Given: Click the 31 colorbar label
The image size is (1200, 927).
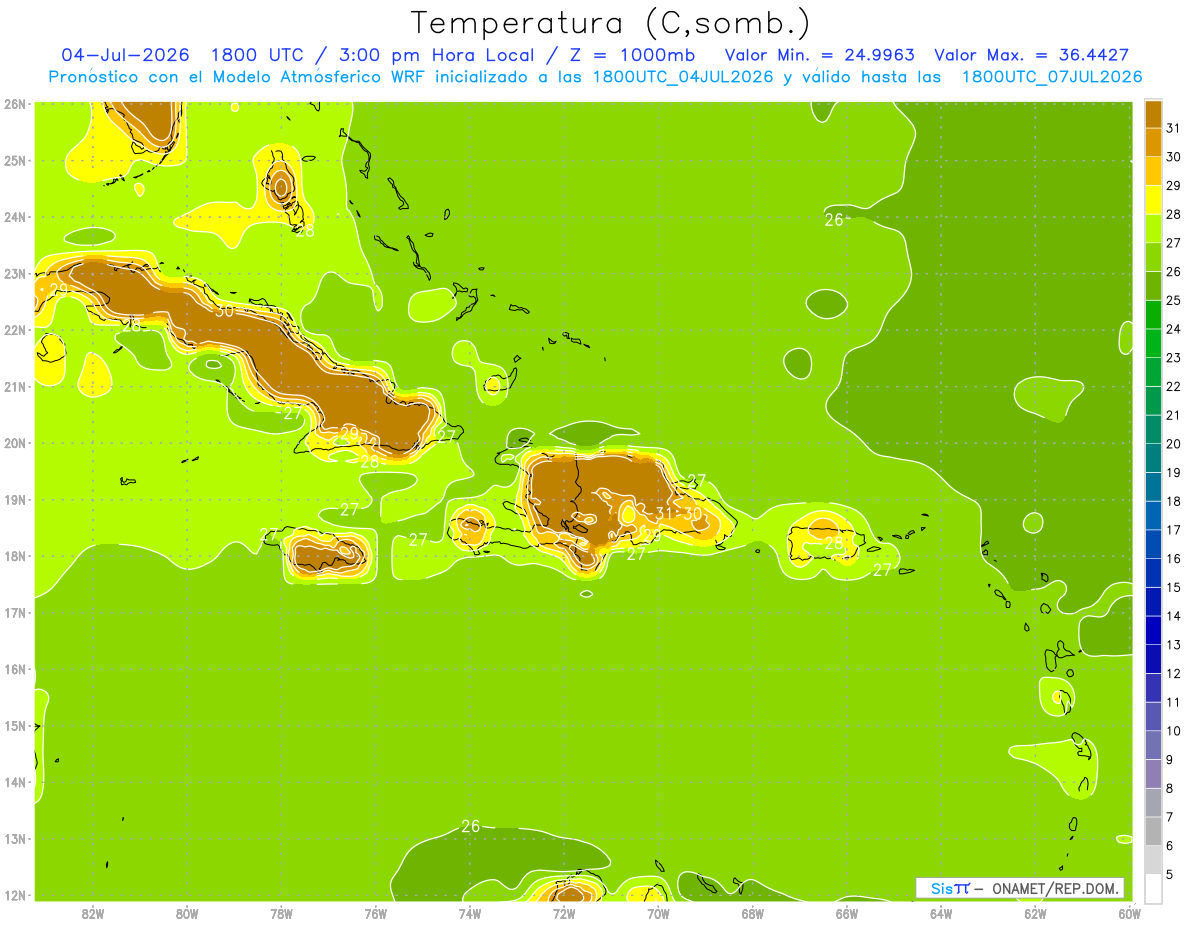Looking at the screenshot, I should [1173, 127].
